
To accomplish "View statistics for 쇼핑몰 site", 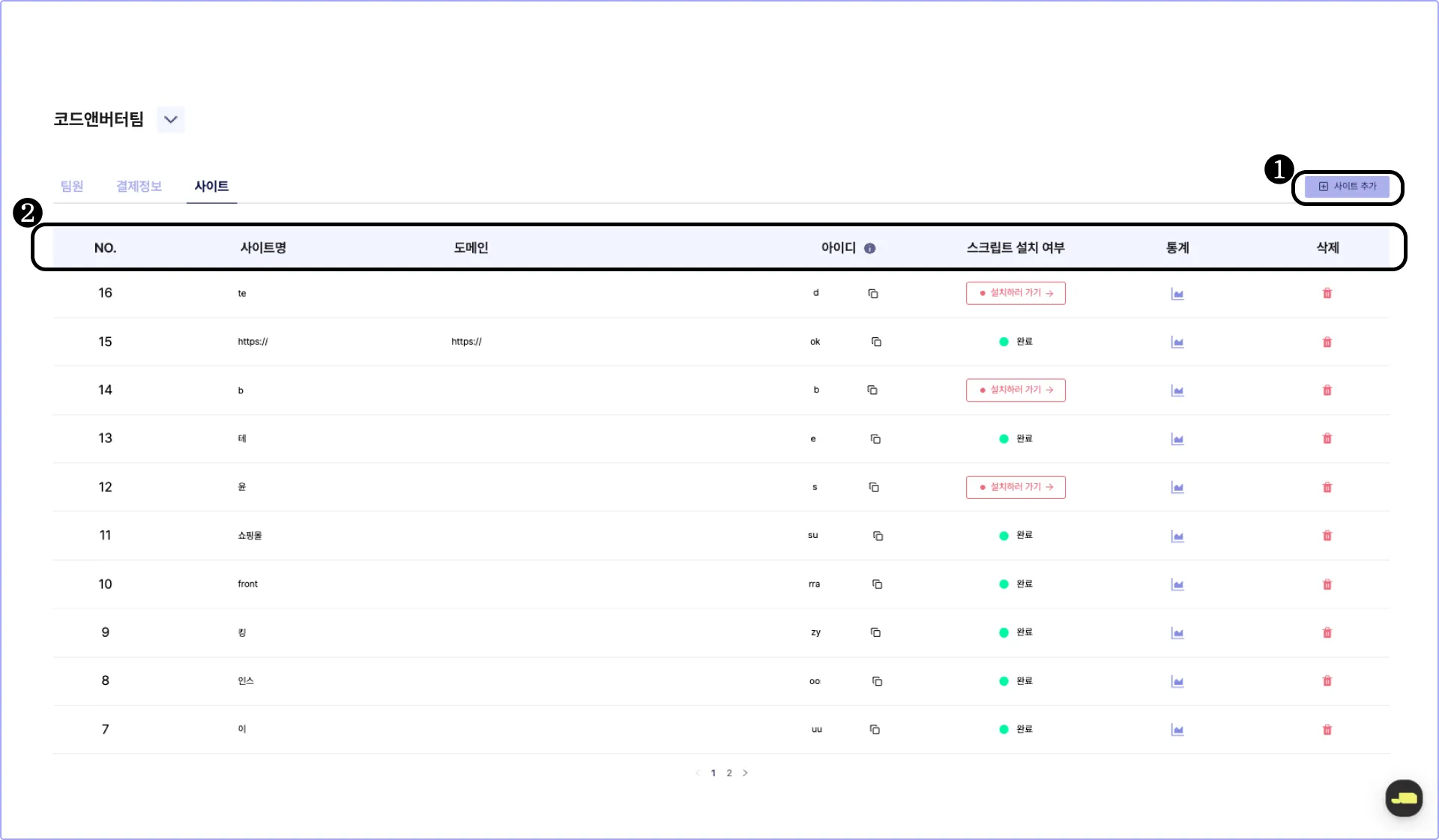I will [1177, 536].
